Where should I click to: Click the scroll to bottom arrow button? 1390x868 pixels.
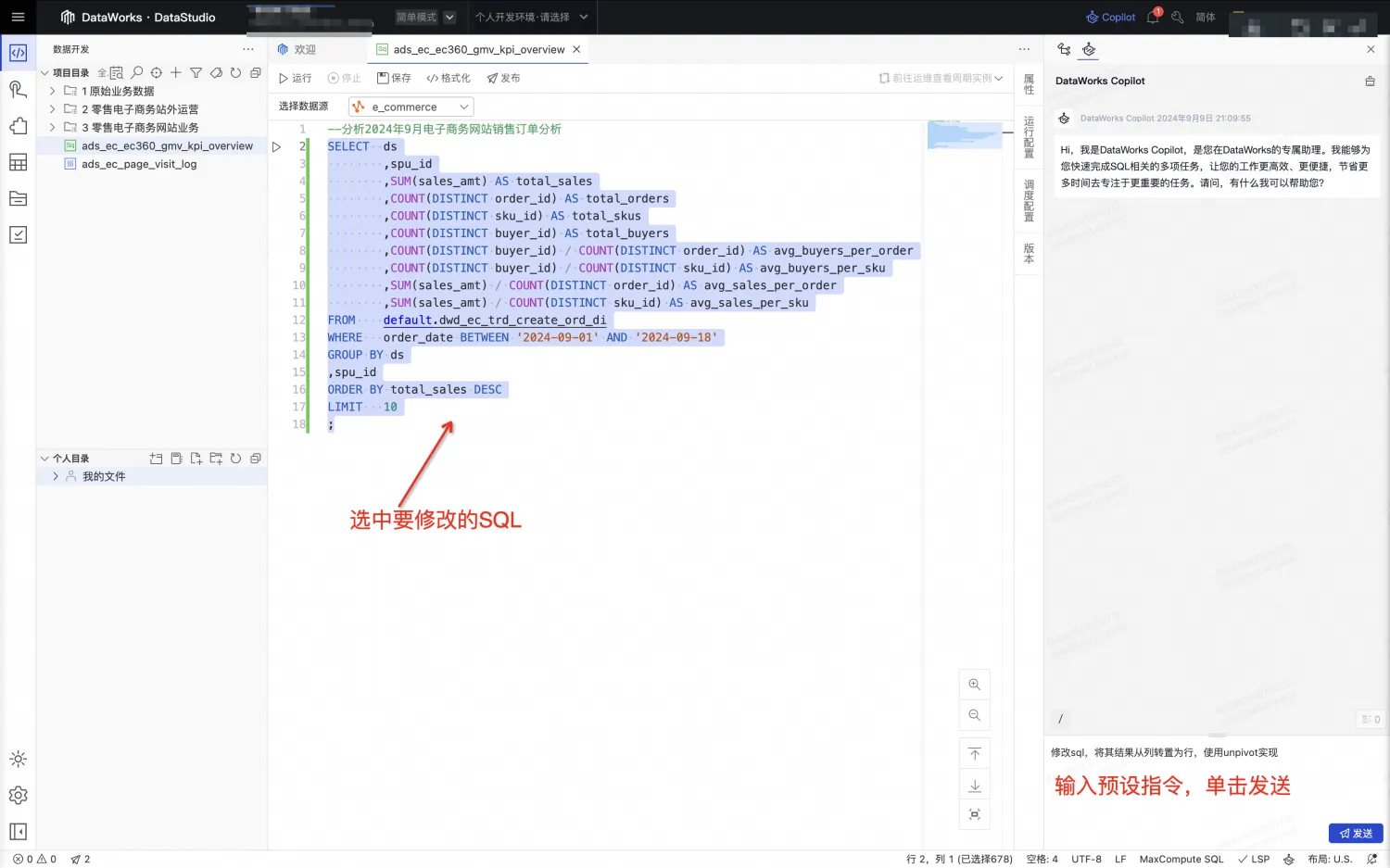974,786
